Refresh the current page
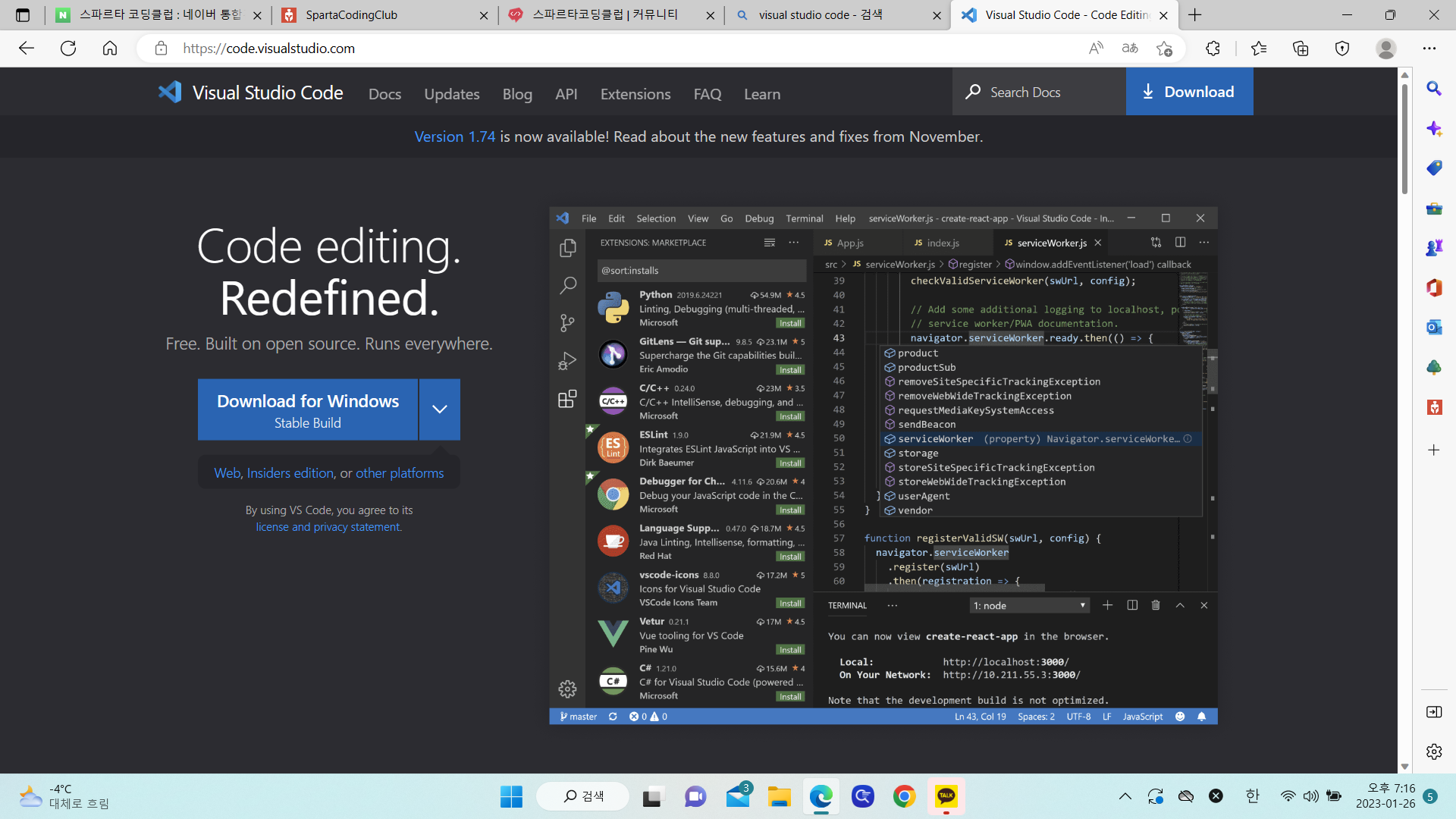 68,49
